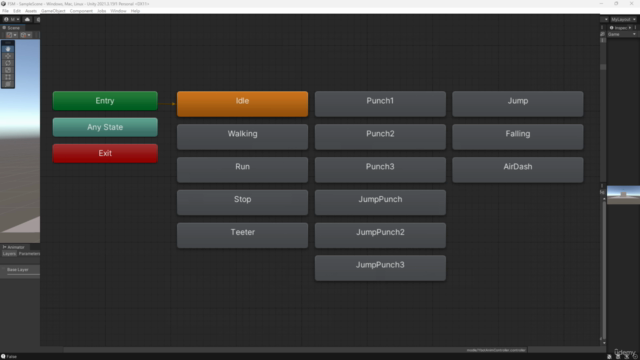Select the Punch1 state node
640x360 pixels.
380,104
